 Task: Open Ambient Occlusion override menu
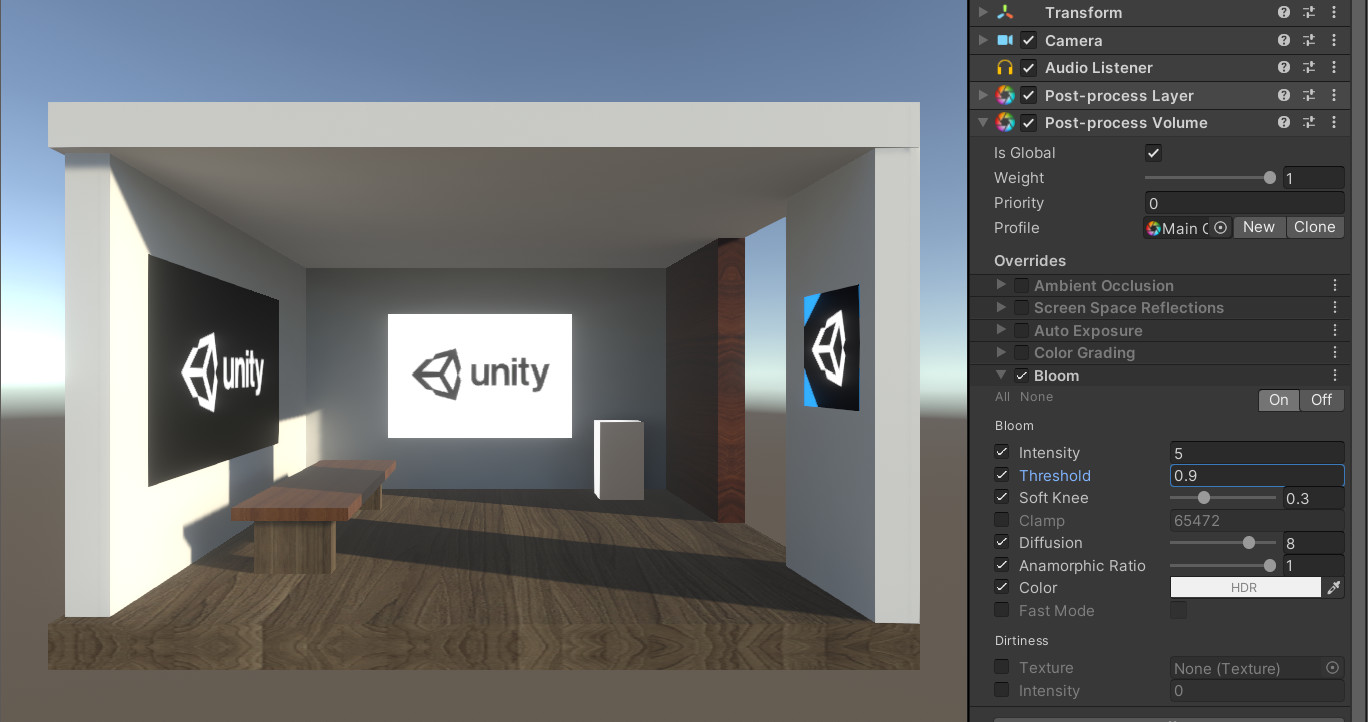[1334, 286]
